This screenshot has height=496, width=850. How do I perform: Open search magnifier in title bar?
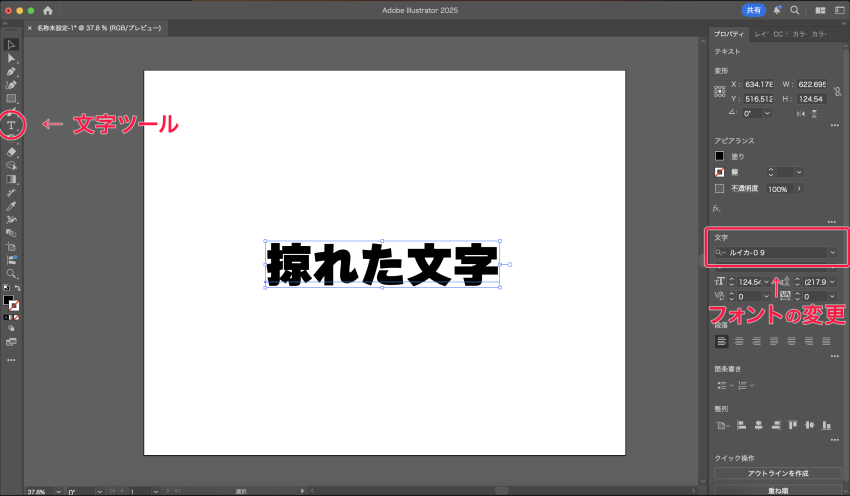[x=795, y=10]
